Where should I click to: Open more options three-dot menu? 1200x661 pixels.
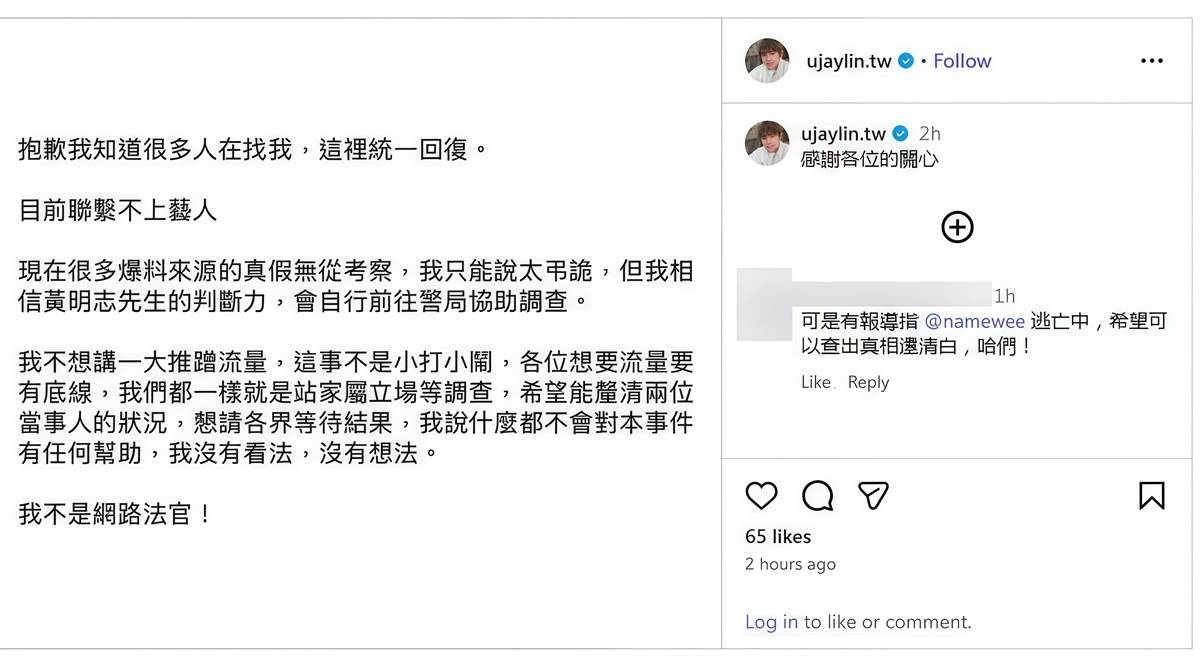tap(1152, 61)
